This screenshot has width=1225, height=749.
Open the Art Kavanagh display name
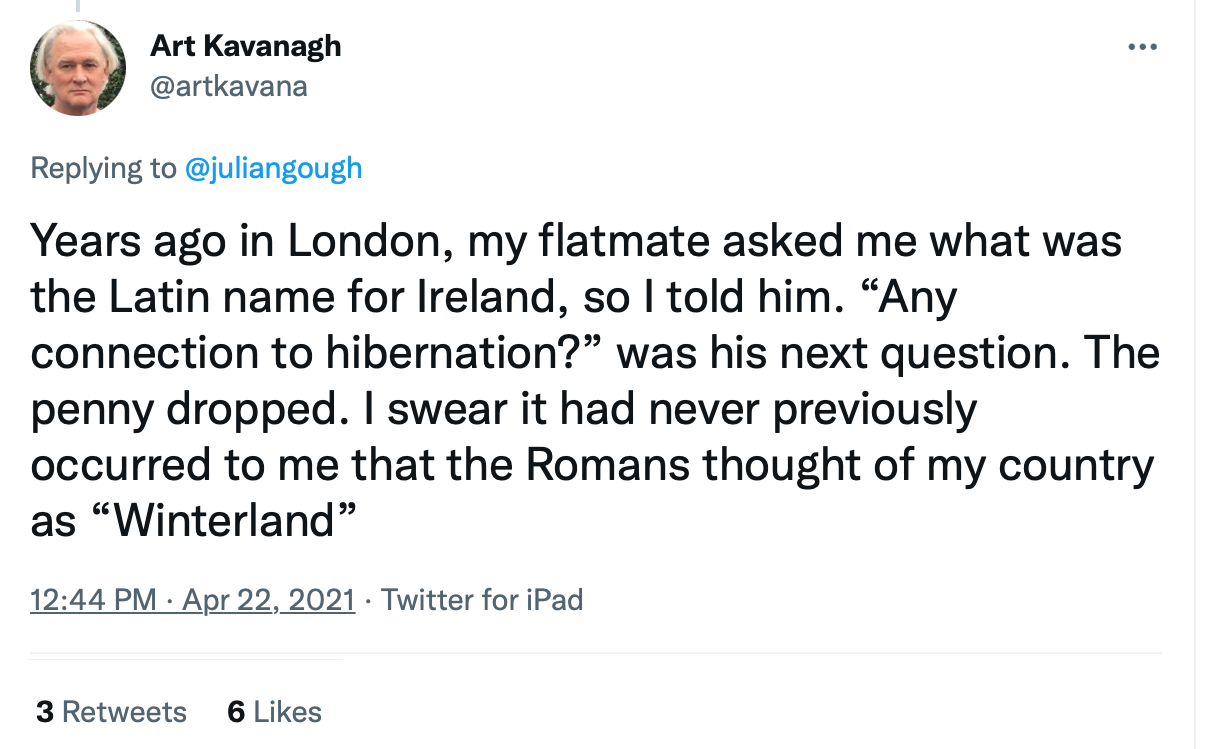(x=246, y=46)
